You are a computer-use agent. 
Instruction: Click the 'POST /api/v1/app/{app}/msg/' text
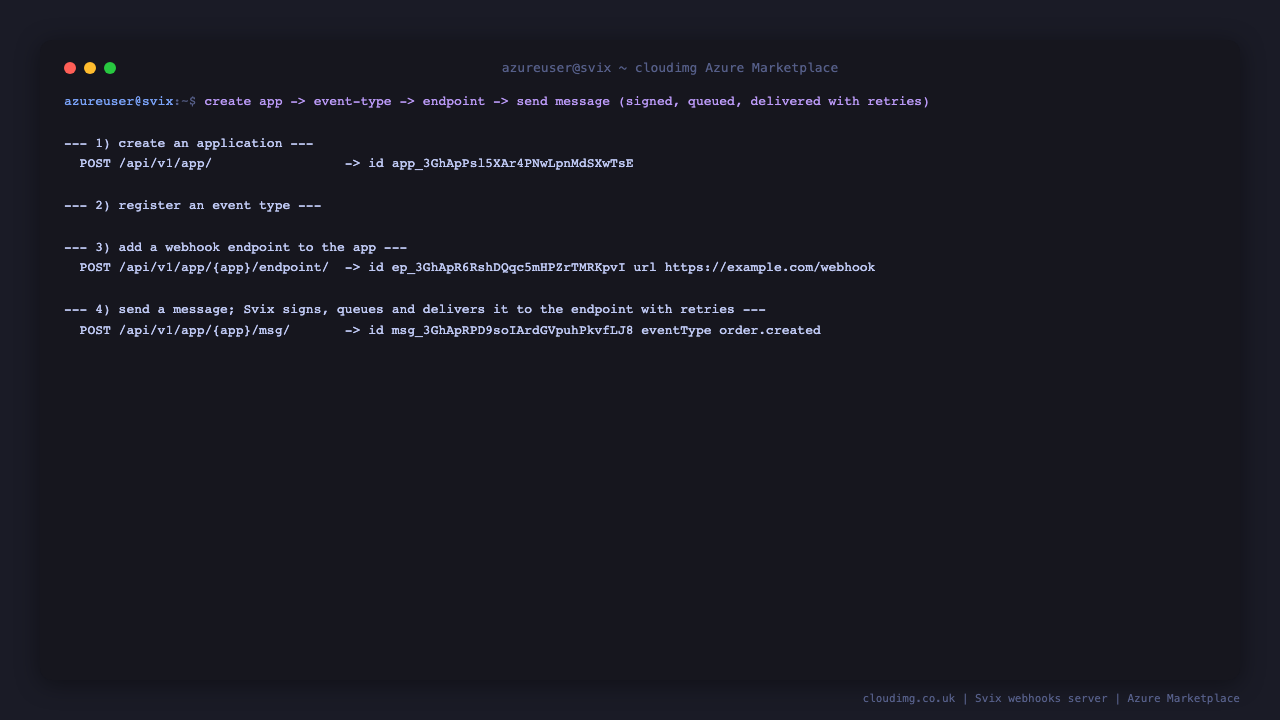[185, 330]
